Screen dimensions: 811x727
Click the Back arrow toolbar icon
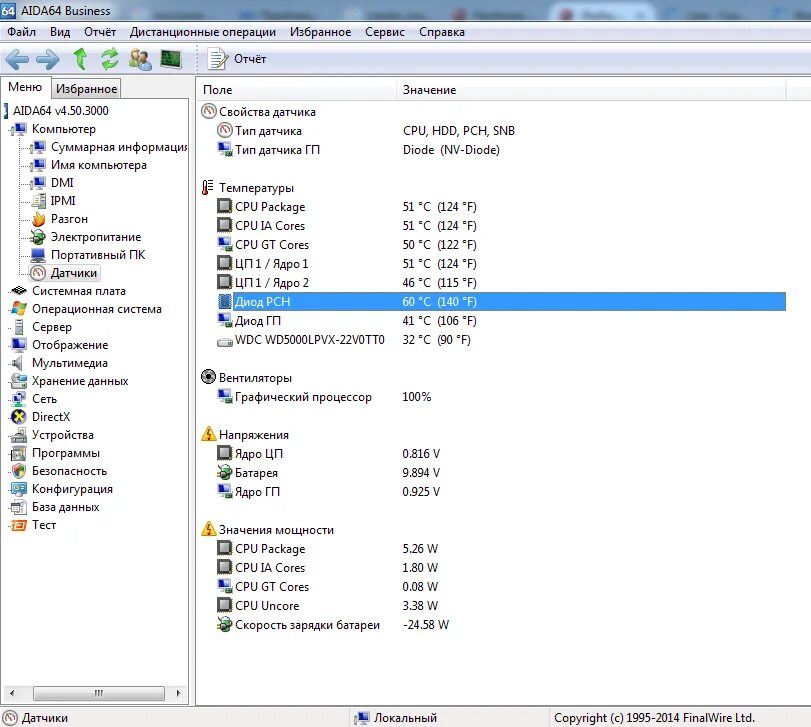[x=17, y=59]
